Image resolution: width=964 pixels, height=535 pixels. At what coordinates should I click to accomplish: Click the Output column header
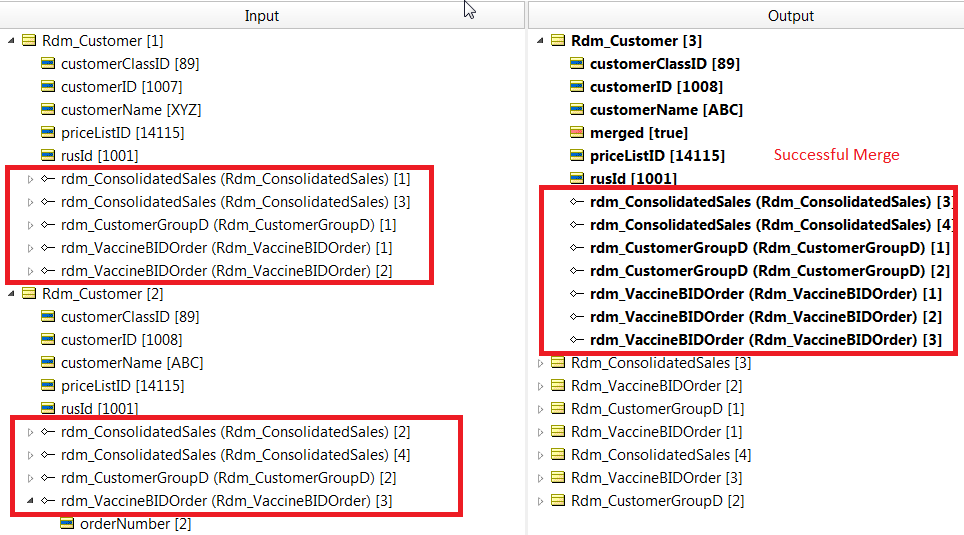pyautogui.click(x=746, y=15)
